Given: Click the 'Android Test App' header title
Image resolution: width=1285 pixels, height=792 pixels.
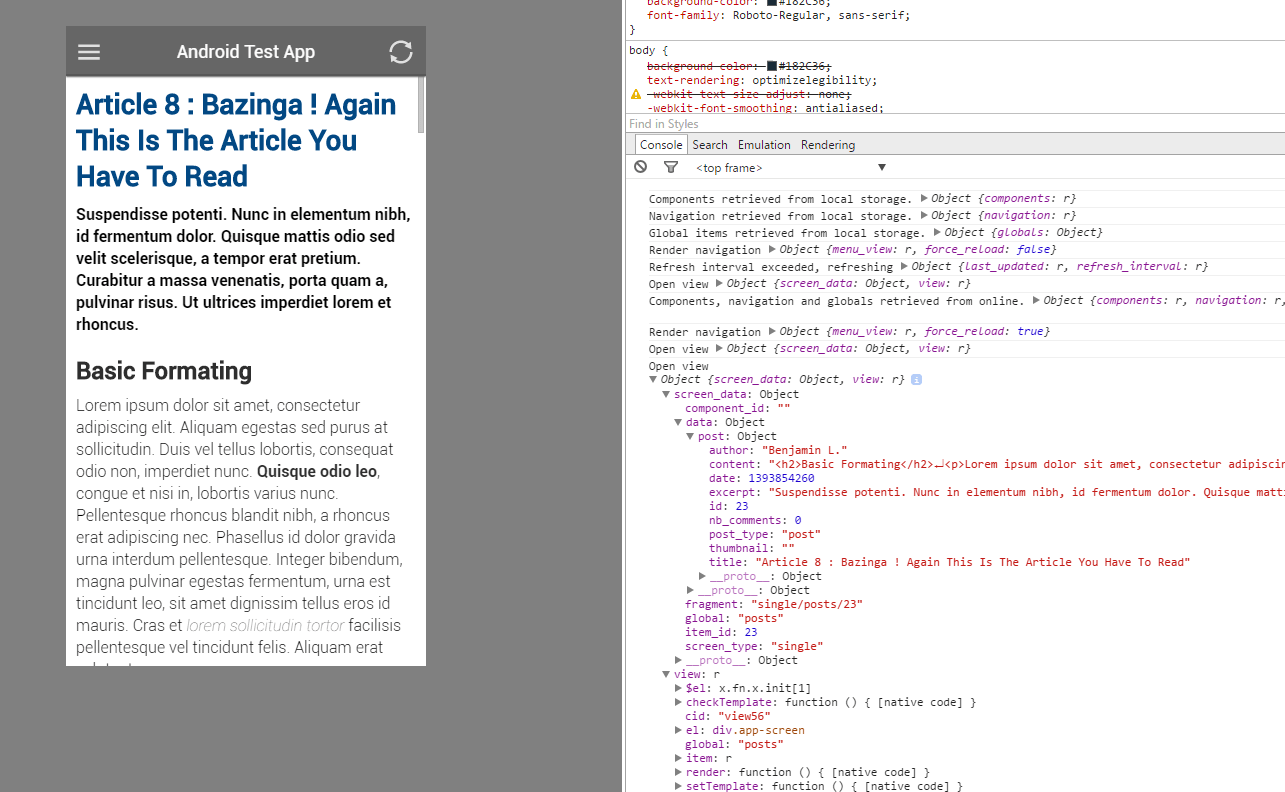Looking at the screenshot, I should [x=246, y=52].
